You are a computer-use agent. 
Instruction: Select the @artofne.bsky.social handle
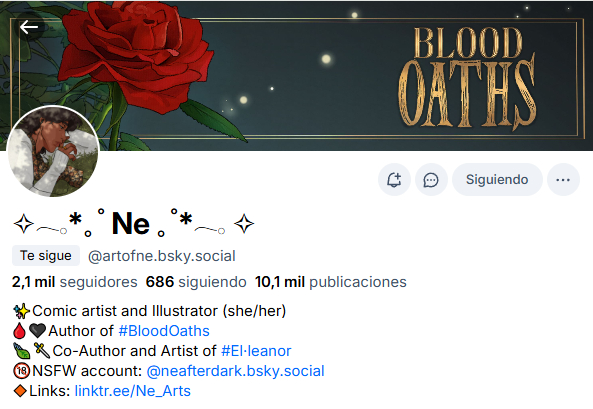[161, 256]
